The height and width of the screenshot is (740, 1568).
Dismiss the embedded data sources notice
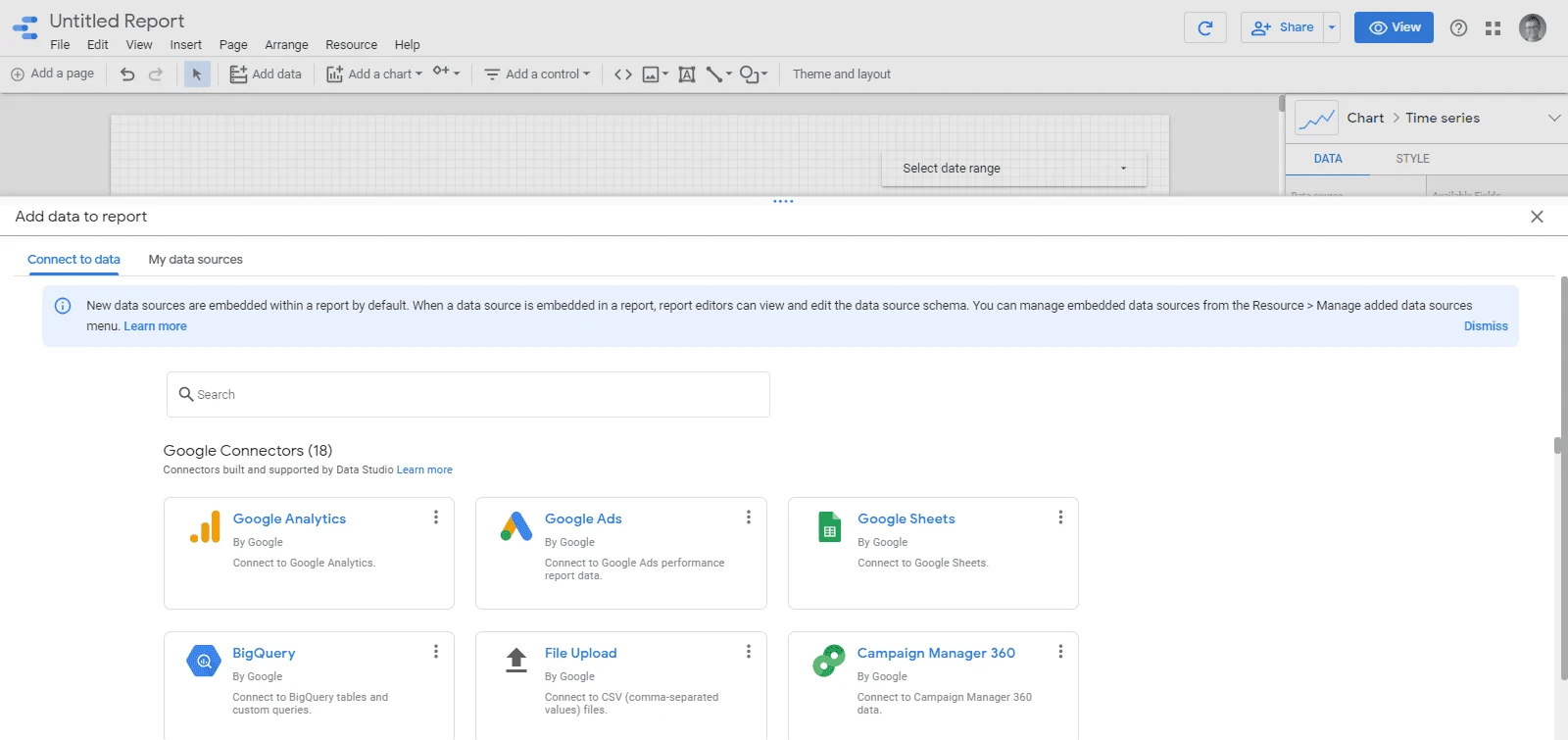tap(1486, 326)
